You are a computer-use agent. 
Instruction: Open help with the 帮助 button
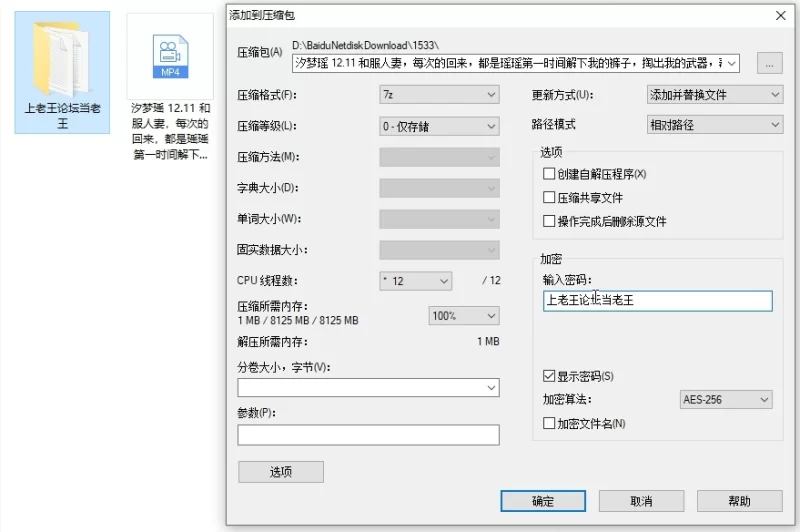pyautogui.click(x=739, y=501)
